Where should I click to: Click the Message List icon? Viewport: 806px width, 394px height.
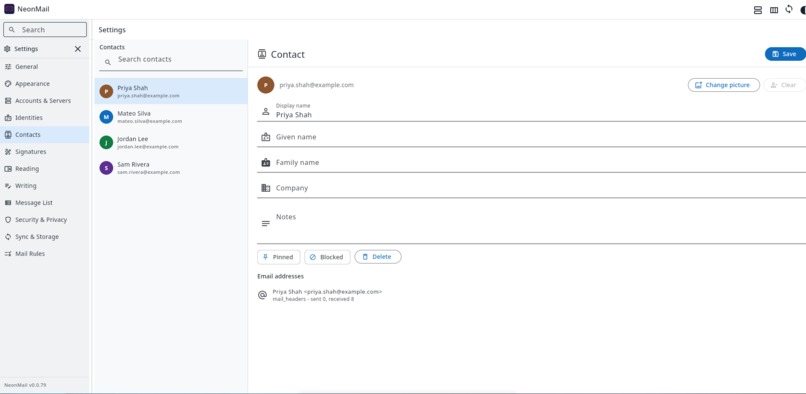pyautogui.click(x=8, y=203)
